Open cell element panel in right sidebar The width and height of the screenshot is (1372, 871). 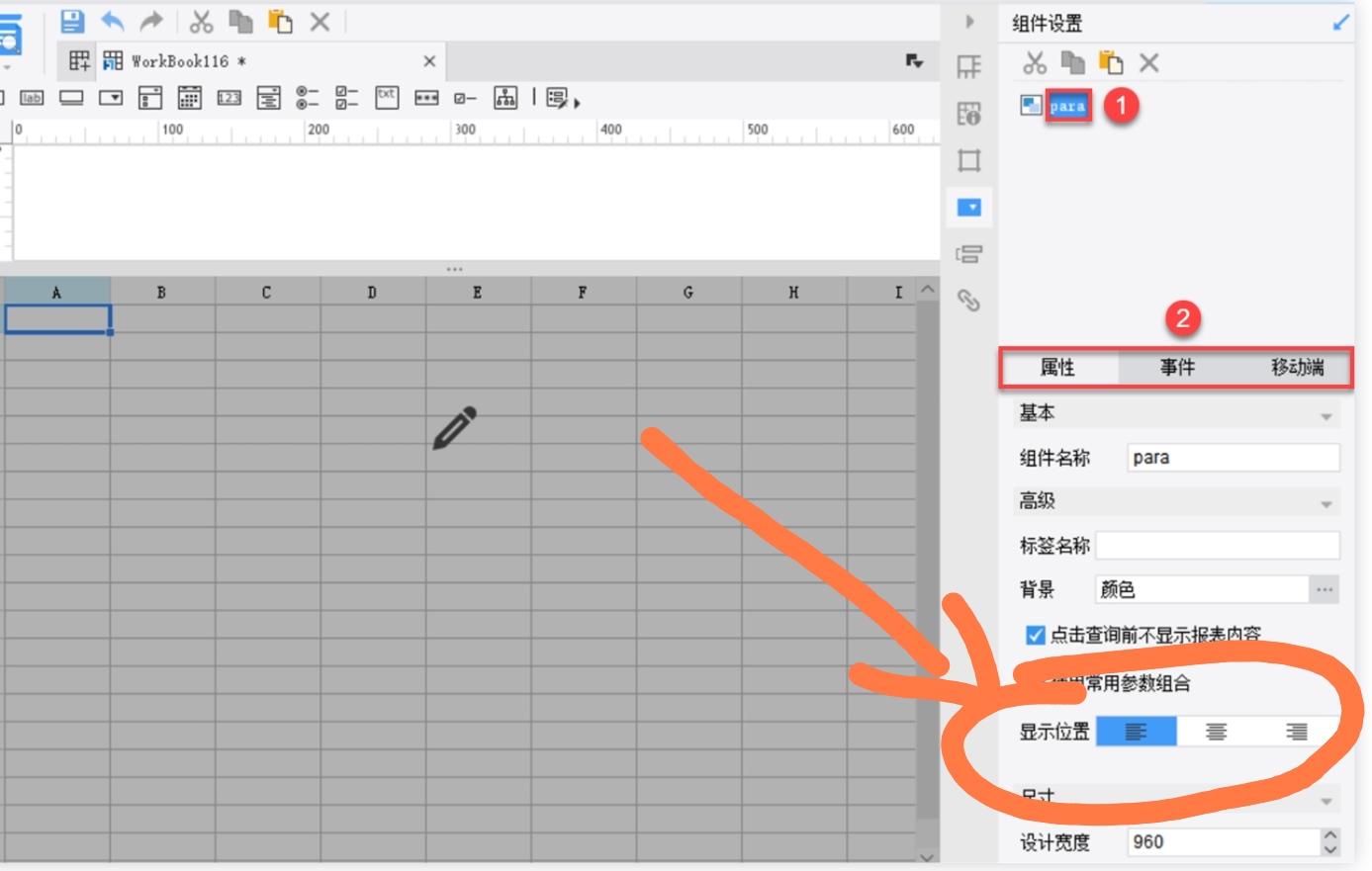(x=969, y=67)
